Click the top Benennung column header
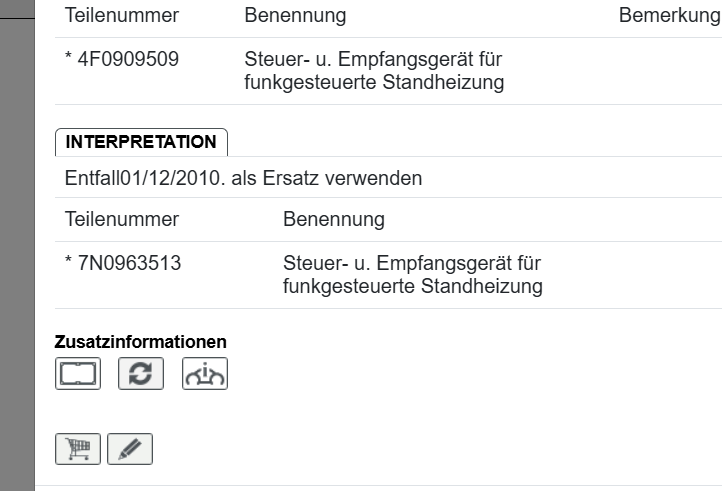The width and height of the screenshot is (722, 491). click(295, 16)
